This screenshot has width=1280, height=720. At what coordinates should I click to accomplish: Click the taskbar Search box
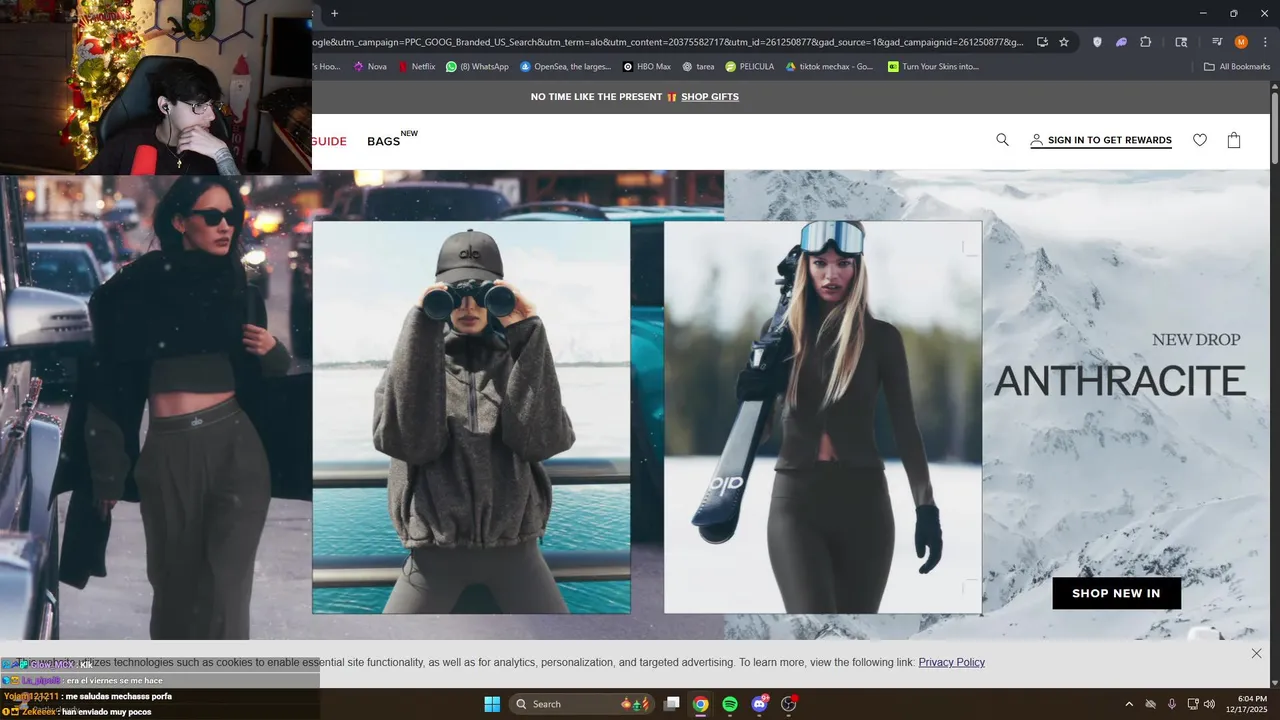click(583, 704)
